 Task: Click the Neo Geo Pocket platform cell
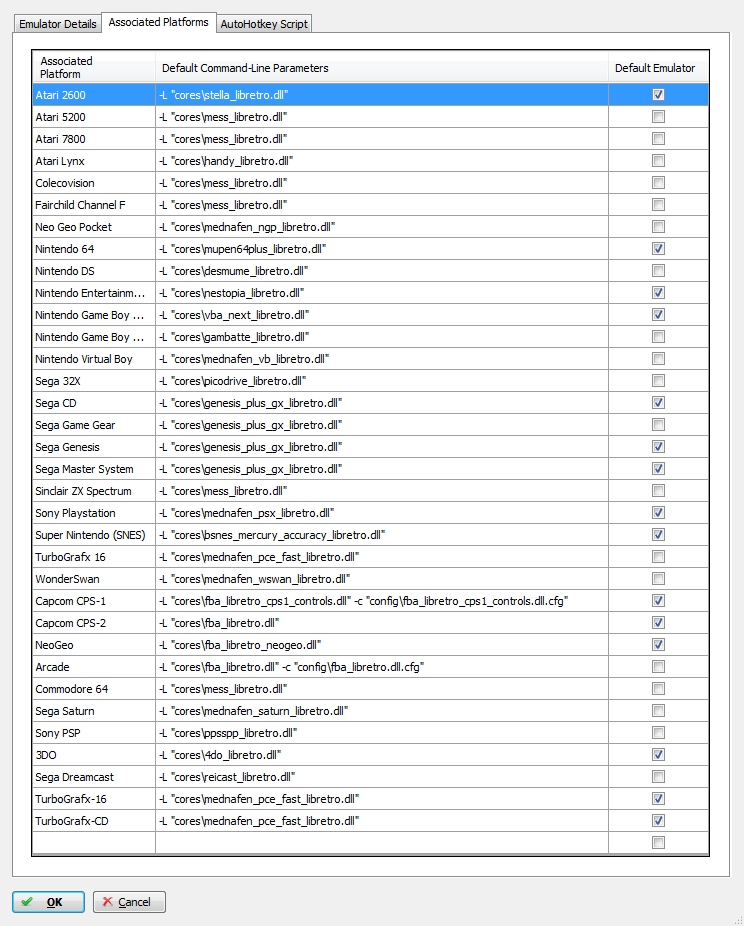click(94, 227)
